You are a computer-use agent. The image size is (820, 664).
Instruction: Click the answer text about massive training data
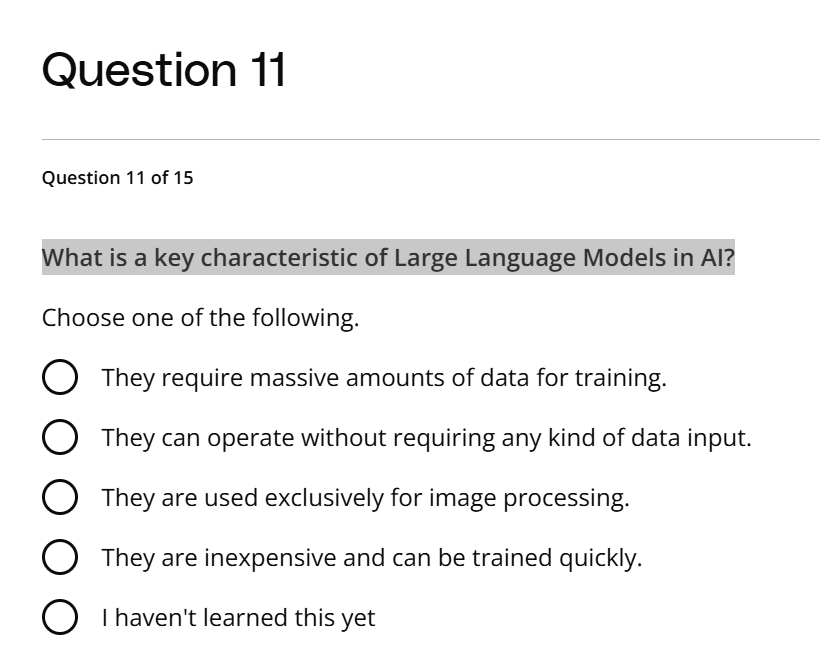[384, 379]
